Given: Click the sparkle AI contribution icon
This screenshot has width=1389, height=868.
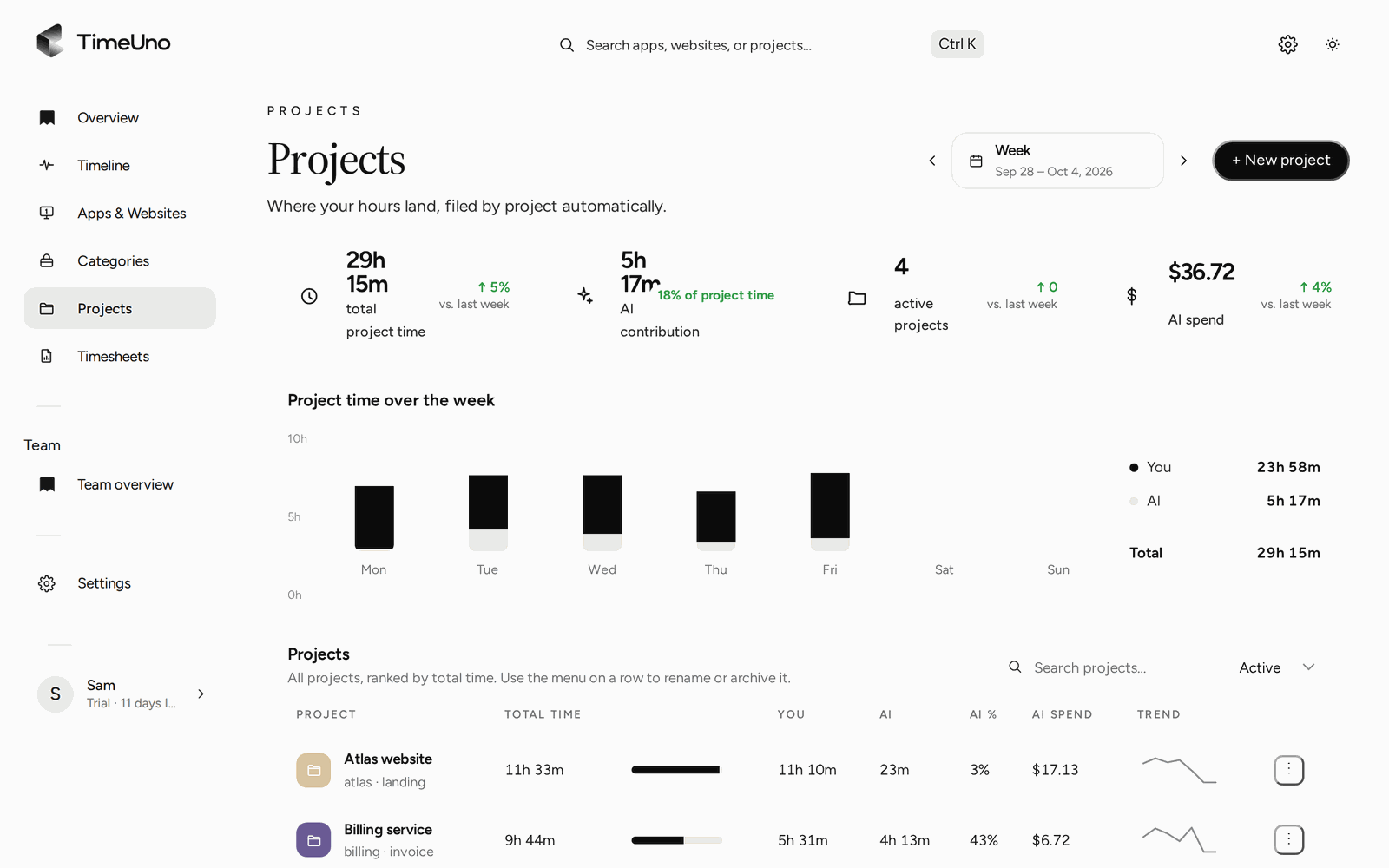Looking at the screenshot, I should 585,295.
